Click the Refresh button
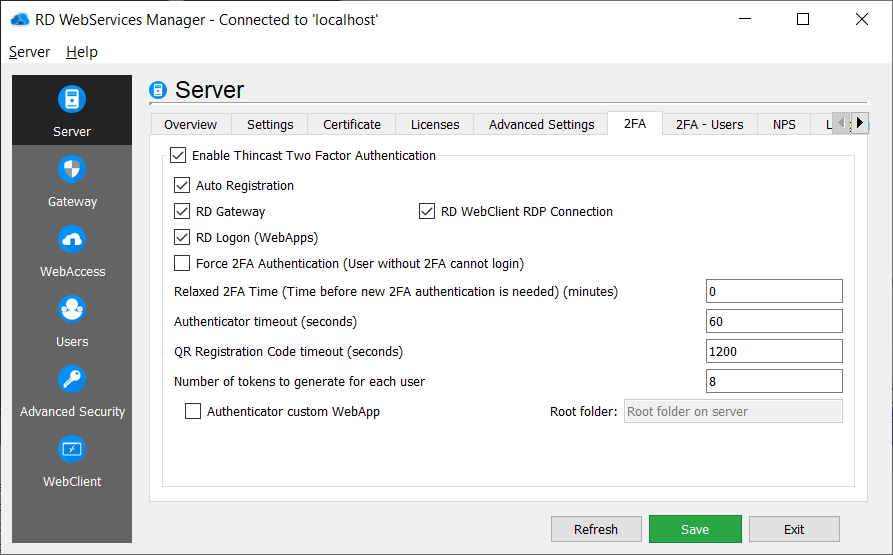 [596, 529]
